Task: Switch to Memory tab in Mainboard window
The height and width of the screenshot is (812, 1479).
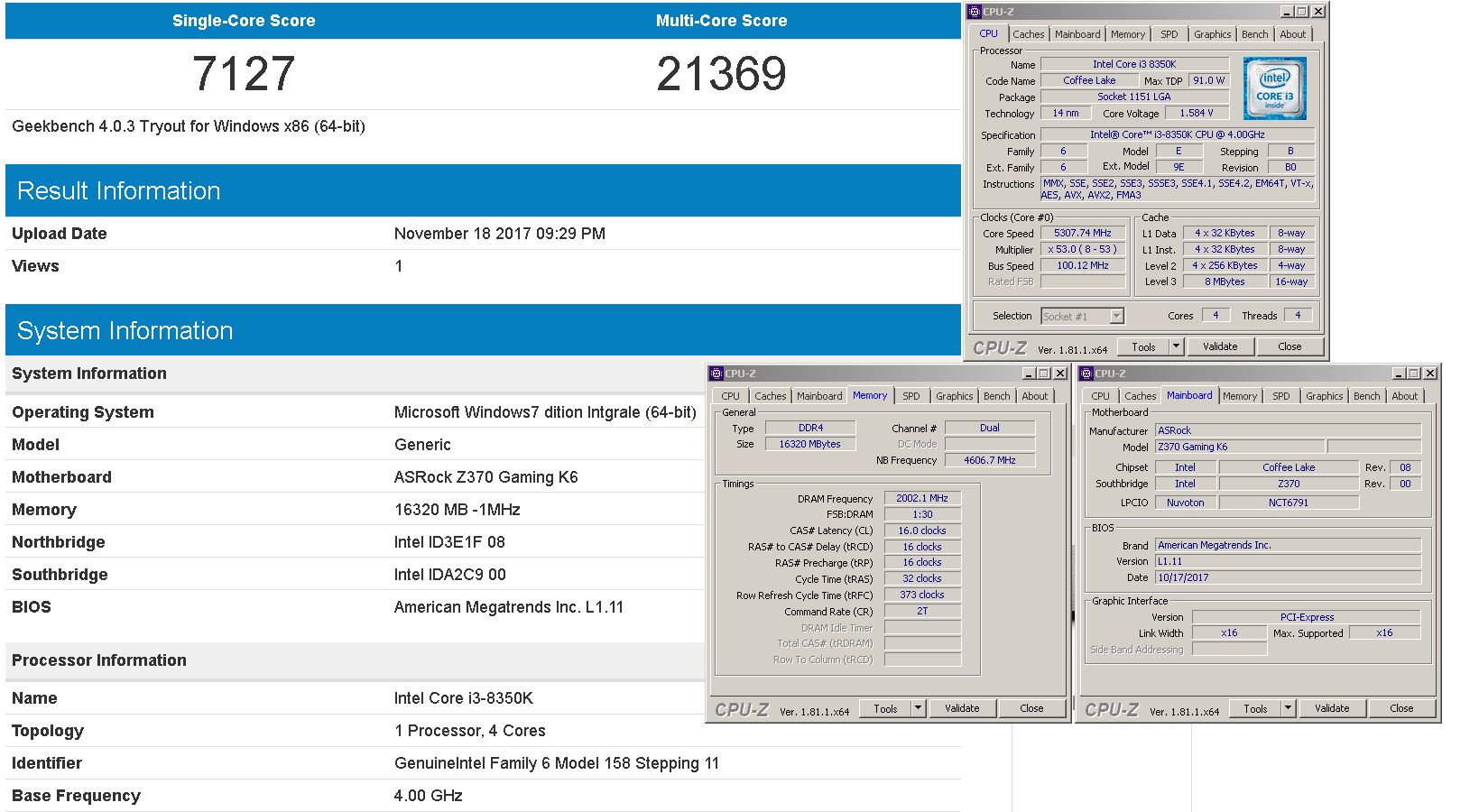Action: 1240,396
